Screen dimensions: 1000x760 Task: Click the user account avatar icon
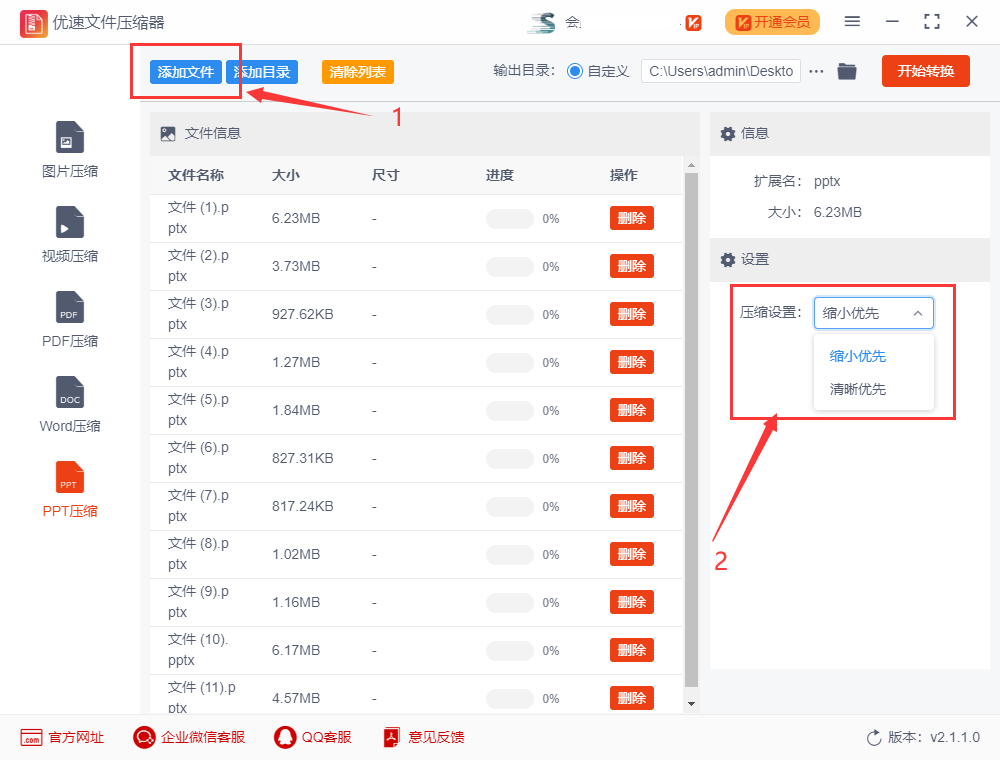541,23
